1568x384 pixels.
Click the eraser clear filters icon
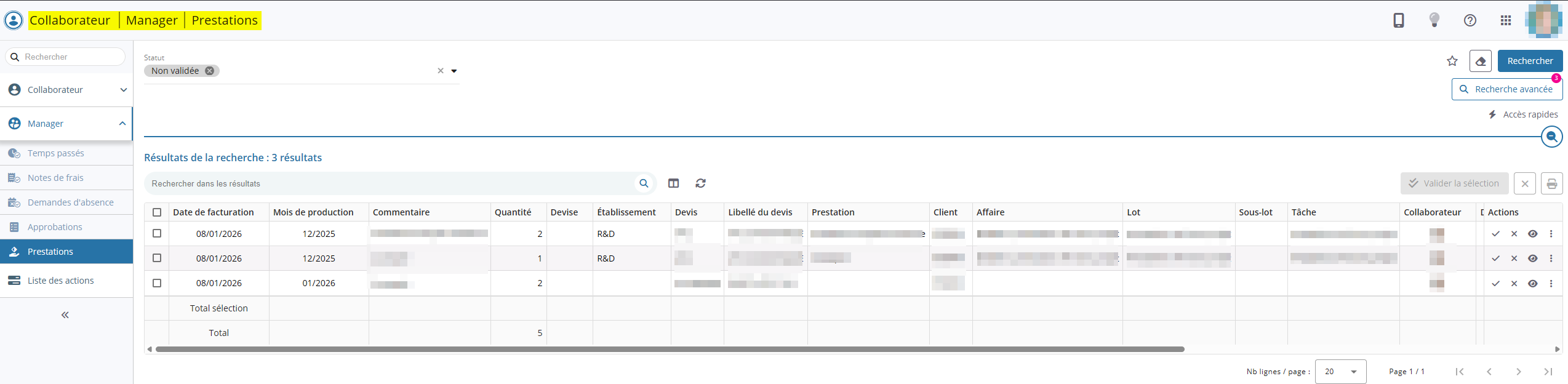tap(1480, 61)
